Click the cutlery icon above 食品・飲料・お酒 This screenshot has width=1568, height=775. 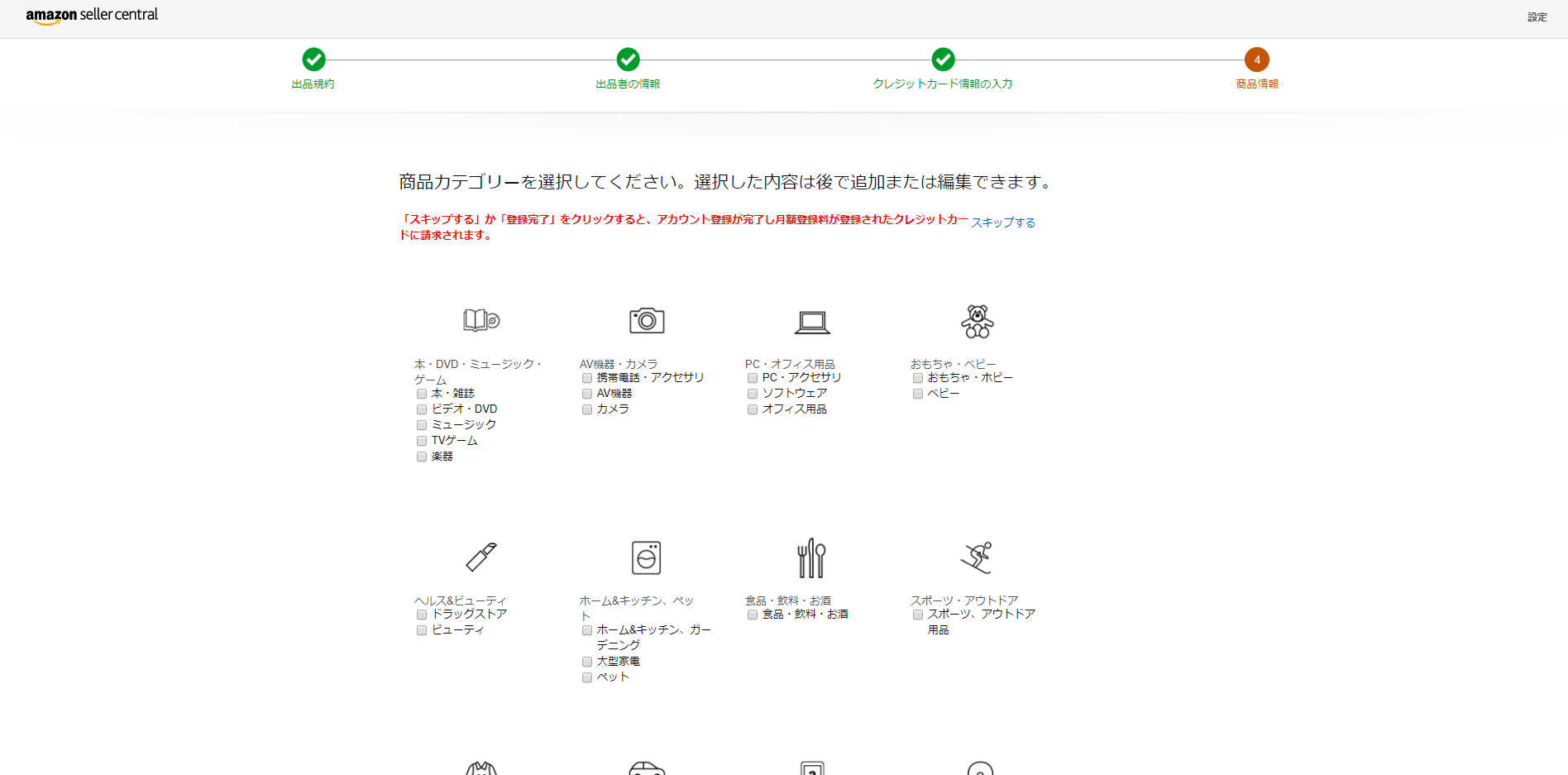[x=811, y=557]
